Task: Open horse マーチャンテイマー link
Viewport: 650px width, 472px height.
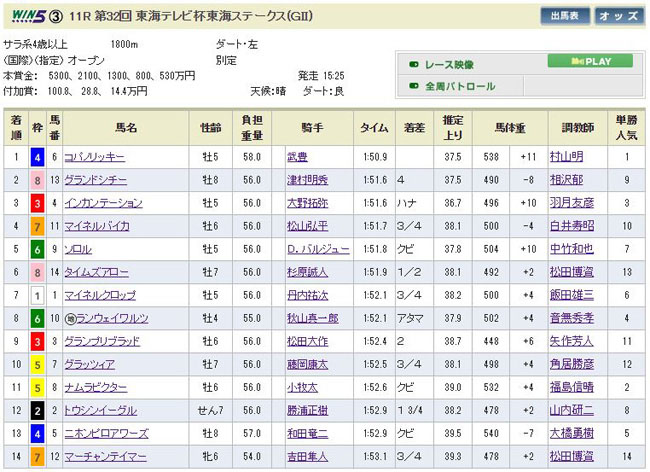Action: [x=104, y=456]
